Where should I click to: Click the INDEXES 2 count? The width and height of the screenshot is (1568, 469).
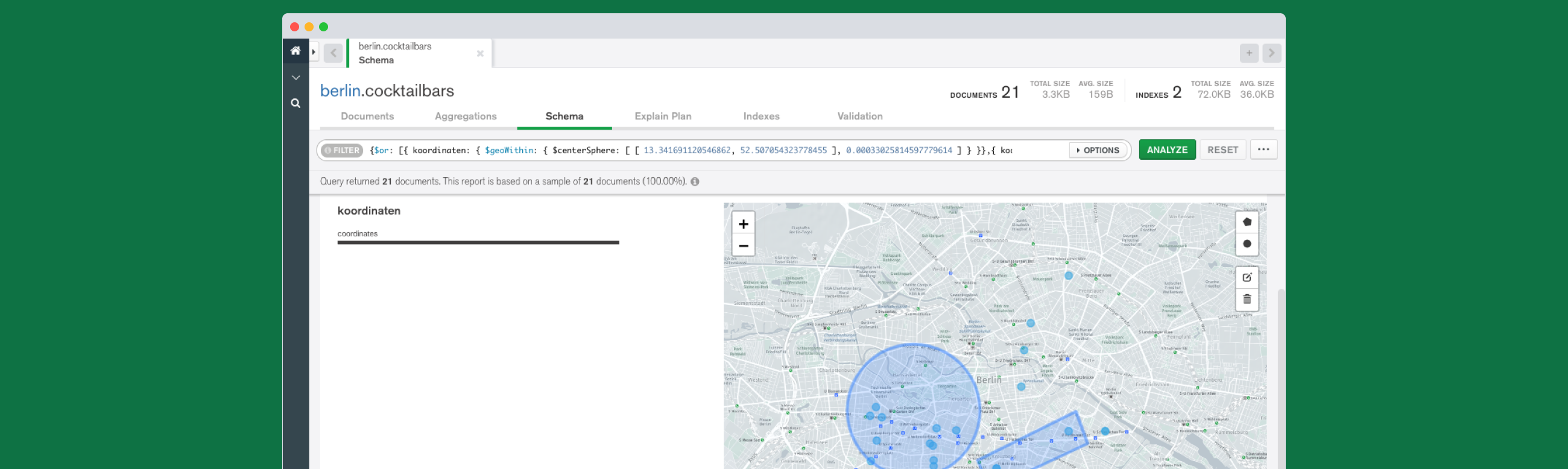pyautogui.click(x=1159, y=92)
